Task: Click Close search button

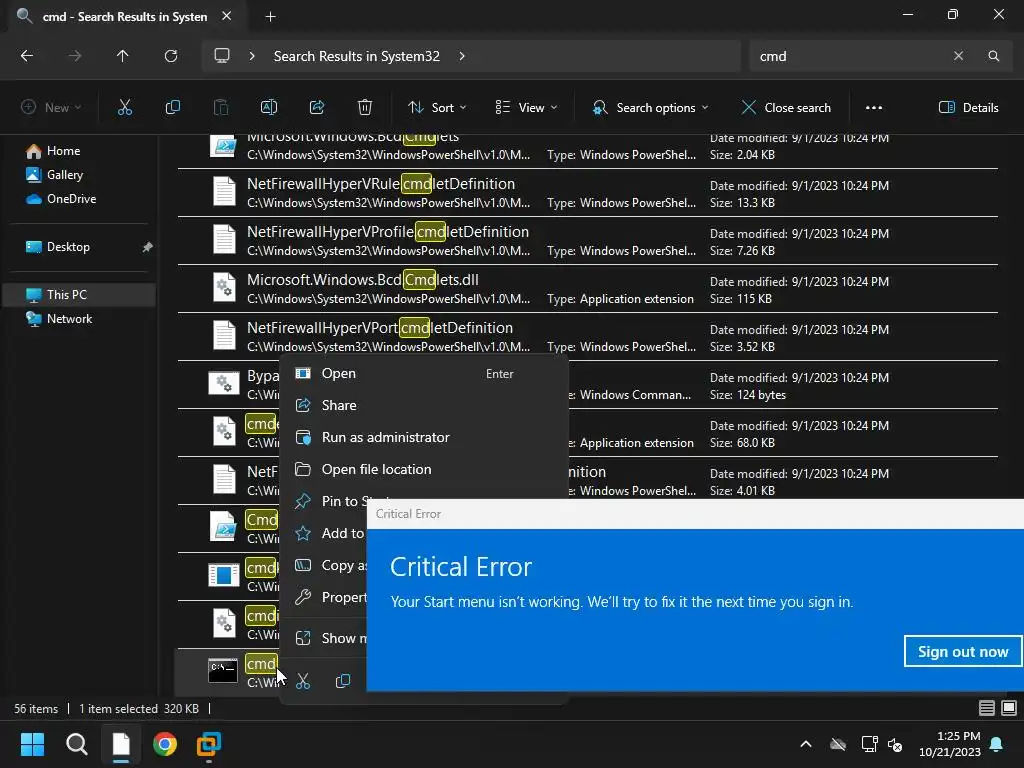Action: click(x=786, y=108)
